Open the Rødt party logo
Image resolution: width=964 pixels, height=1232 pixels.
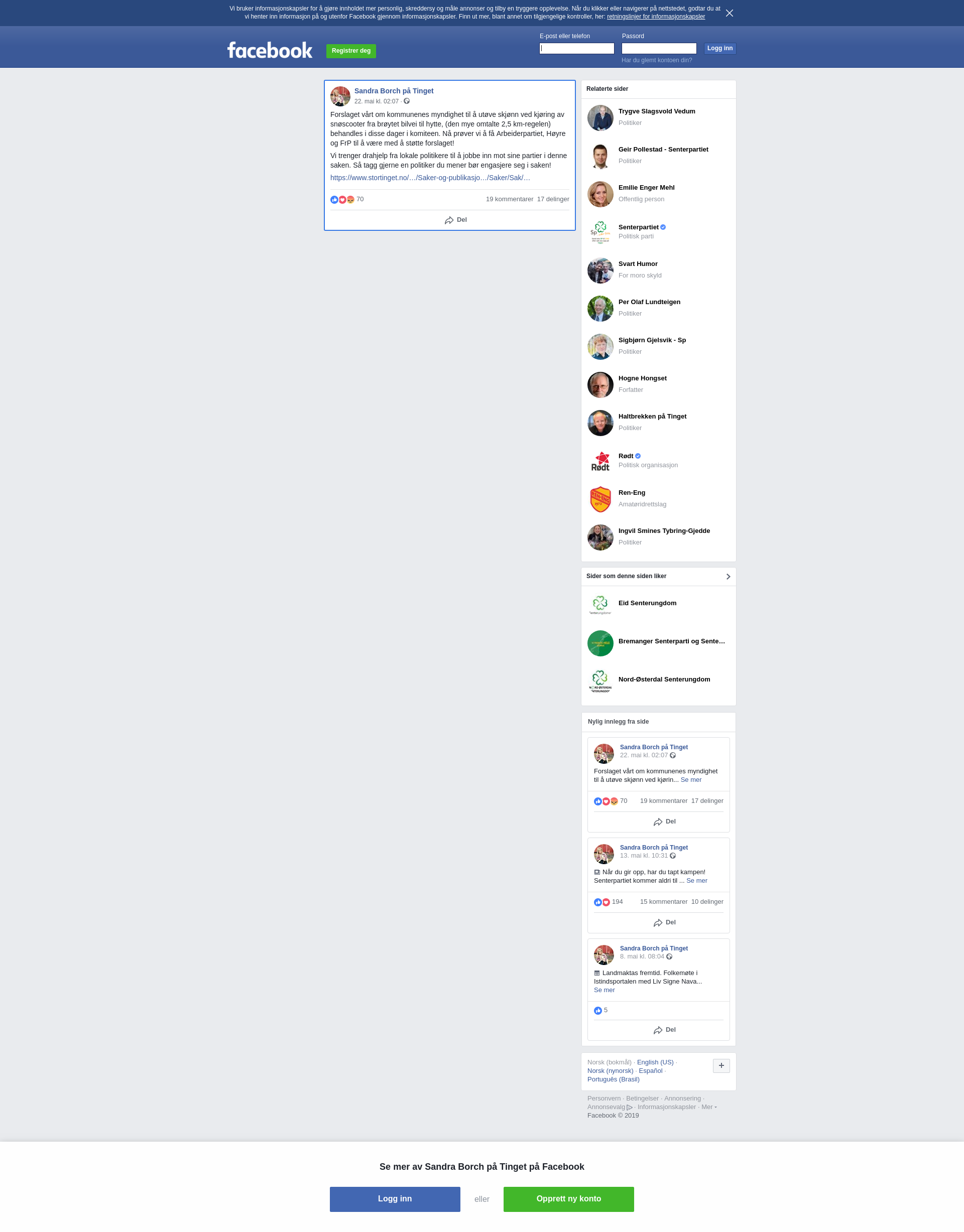(x=600, y=461)
